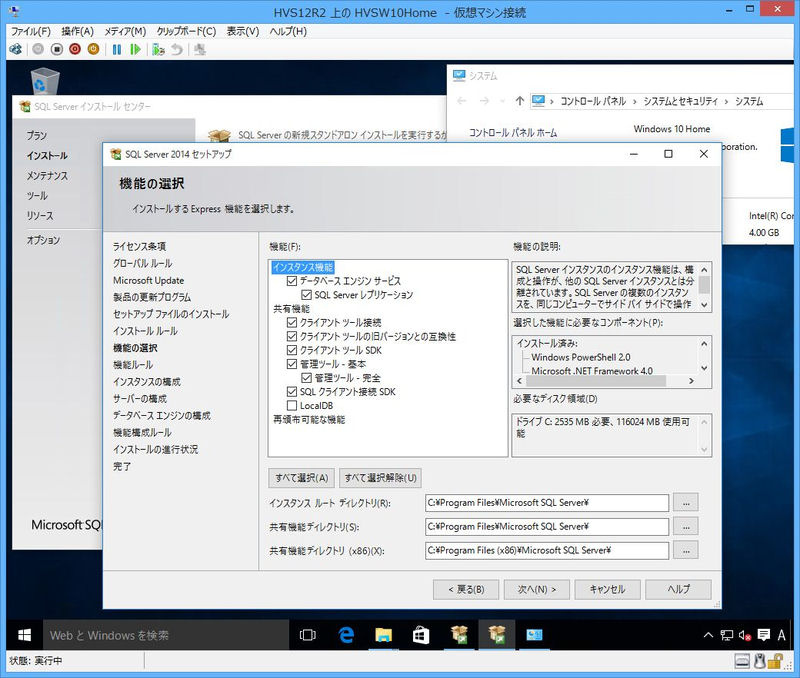Image resolution: width=800 pixels, height=678 pixels.
Task: Click すべて選択(A) button
Action: (x=302, y=478)
